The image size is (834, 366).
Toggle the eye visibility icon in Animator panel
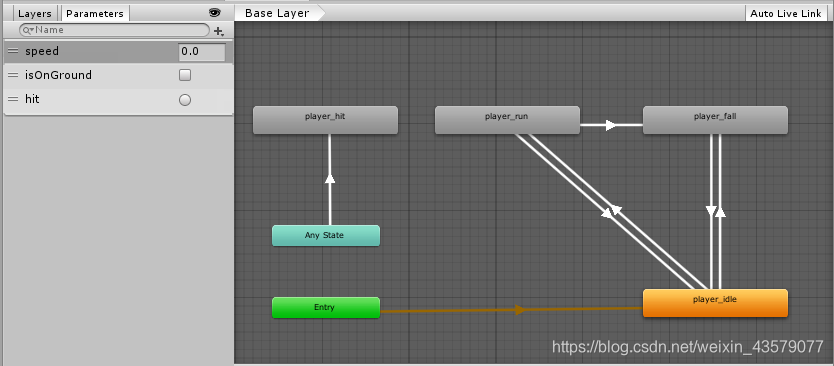(214, 13)
